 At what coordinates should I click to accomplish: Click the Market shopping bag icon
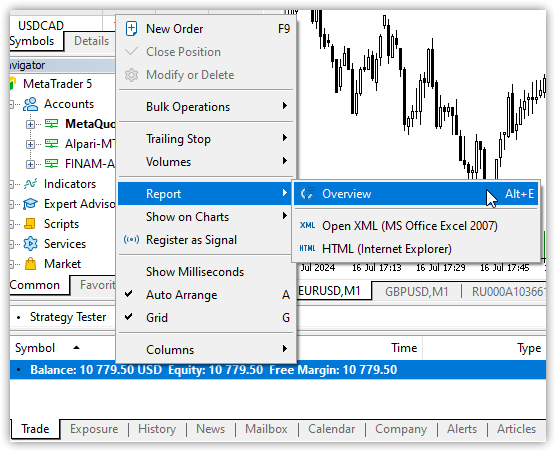30,264
